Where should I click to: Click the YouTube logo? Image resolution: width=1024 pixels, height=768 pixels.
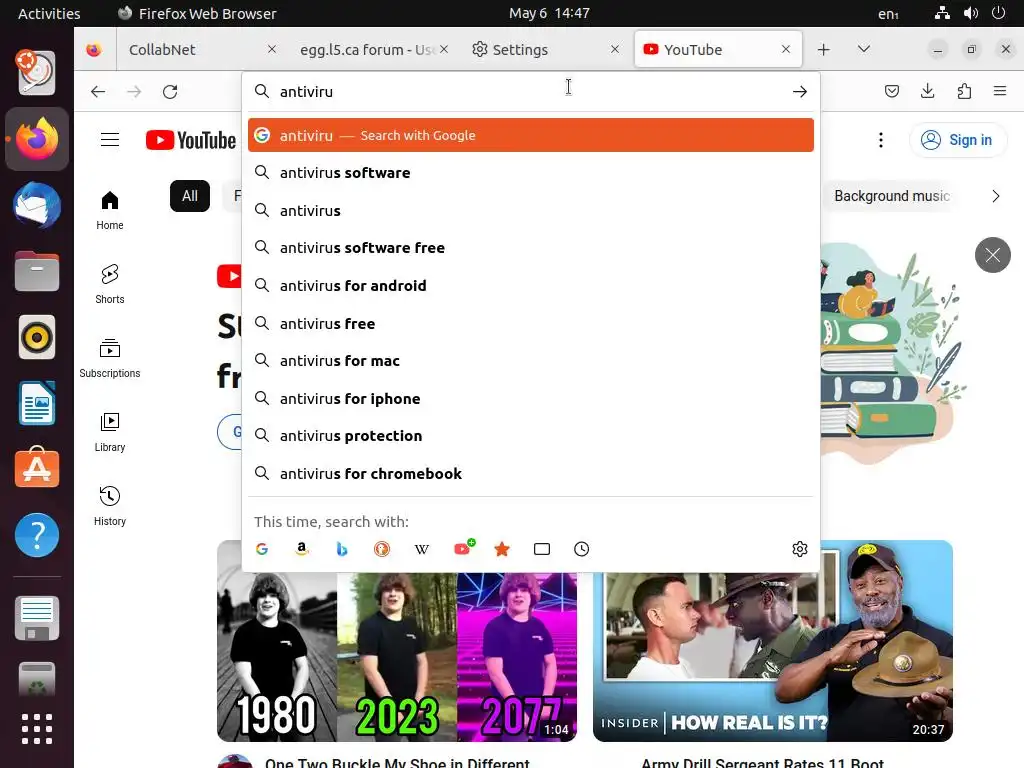pos(191,140)
